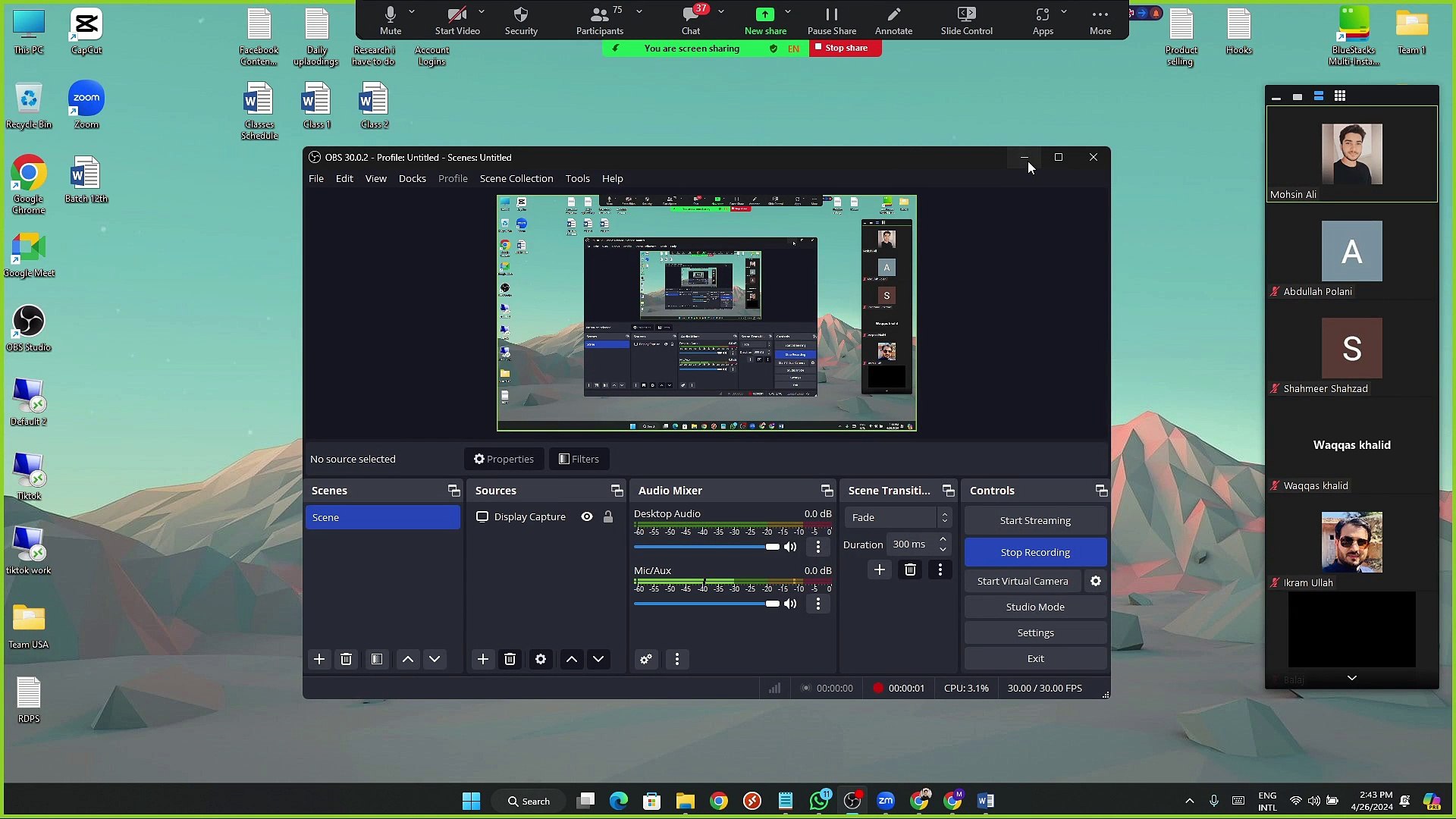
Task: Open virtual camera settings gear icon
Action: [x=1096, y=581]
